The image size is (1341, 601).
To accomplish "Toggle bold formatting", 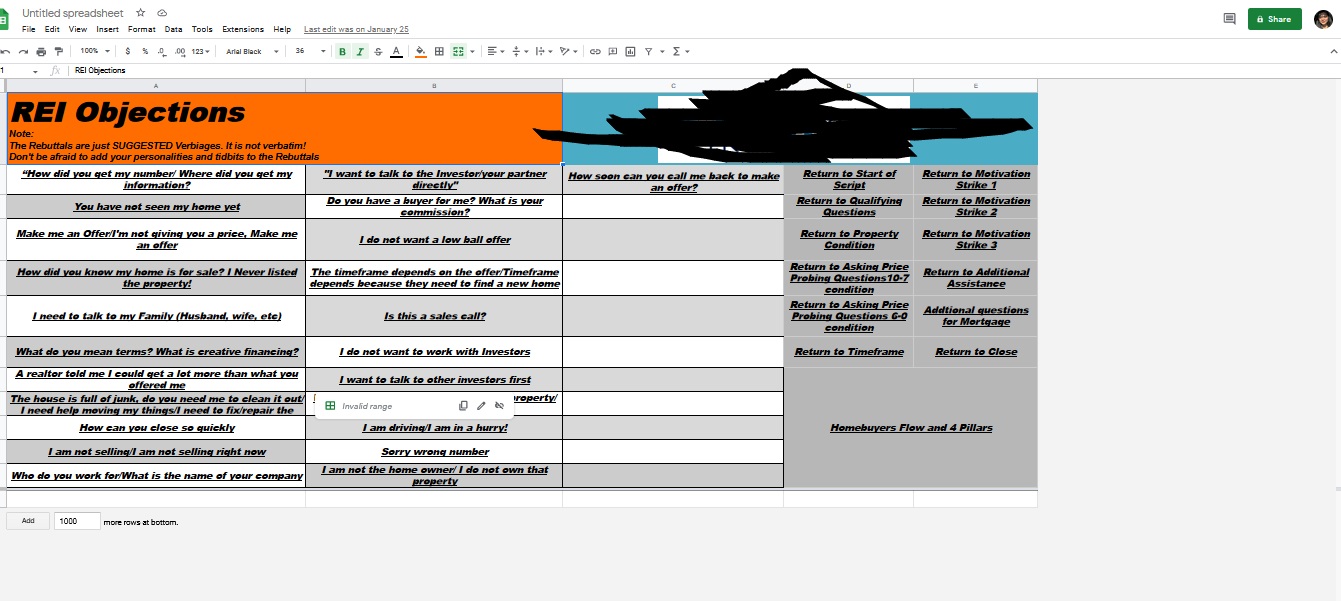I will [x=343, y=51].
